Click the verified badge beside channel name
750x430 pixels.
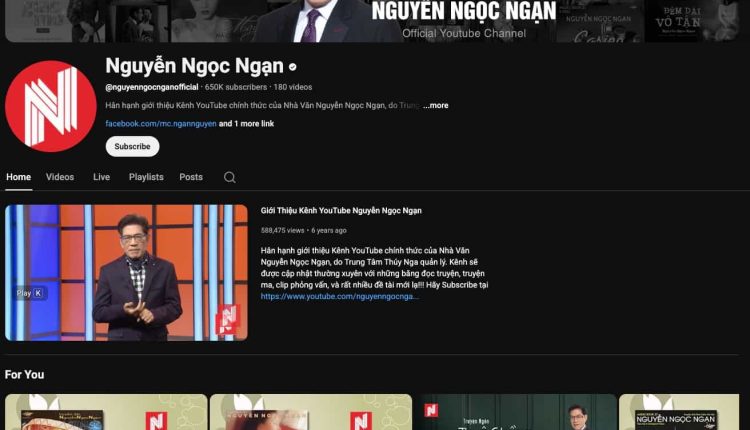coord(292,67)
